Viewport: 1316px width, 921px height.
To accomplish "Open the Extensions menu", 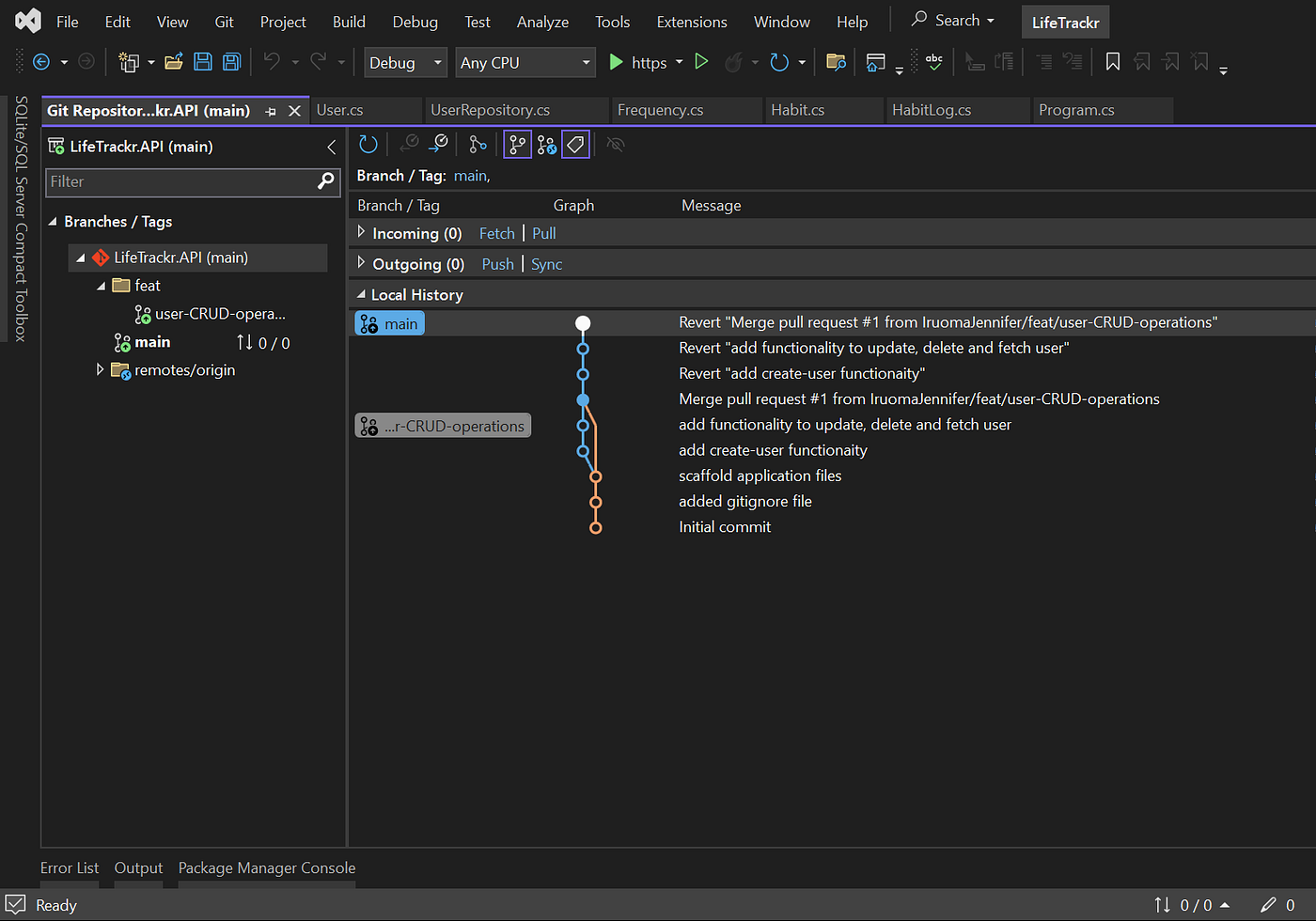I will click(x=692, y=22).
